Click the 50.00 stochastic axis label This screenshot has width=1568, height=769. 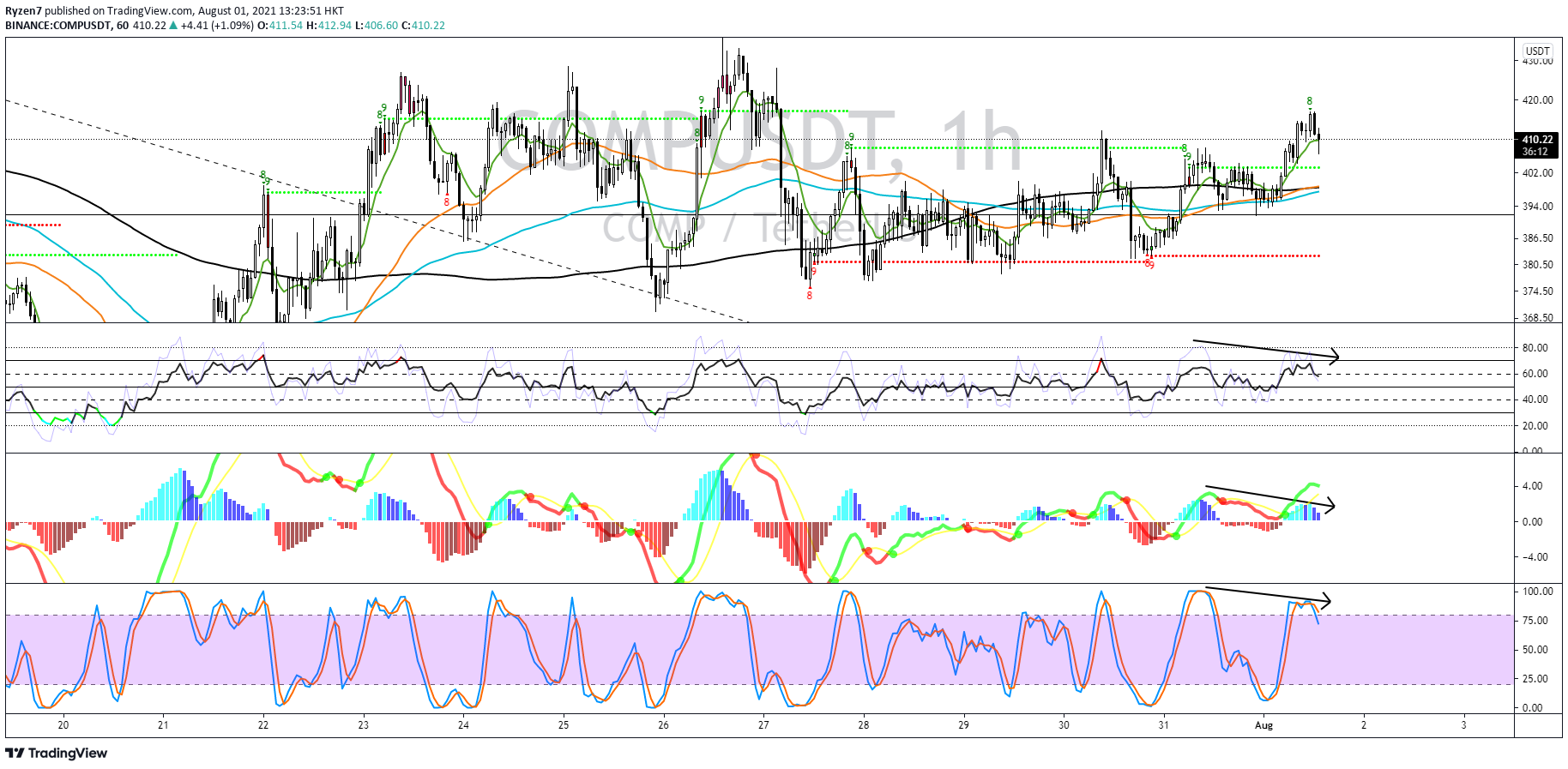point(1535,649)
